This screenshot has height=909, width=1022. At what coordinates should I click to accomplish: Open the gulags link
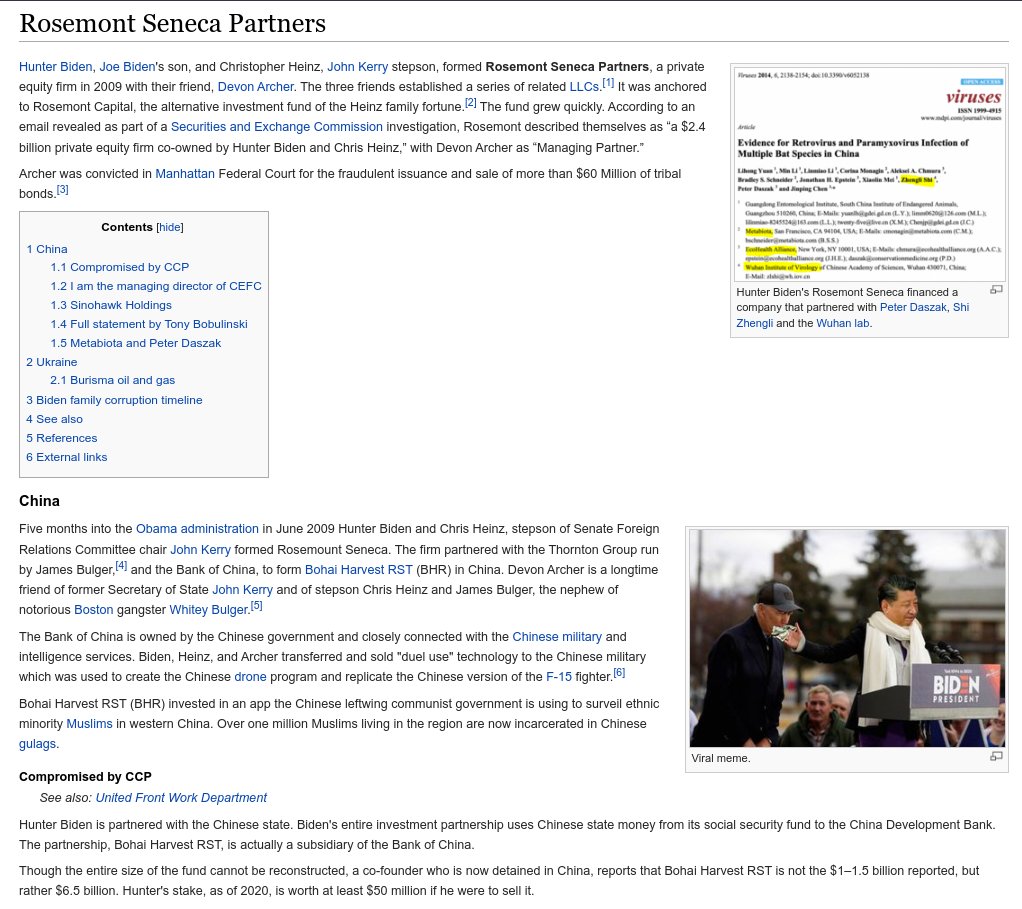(38, 743)
